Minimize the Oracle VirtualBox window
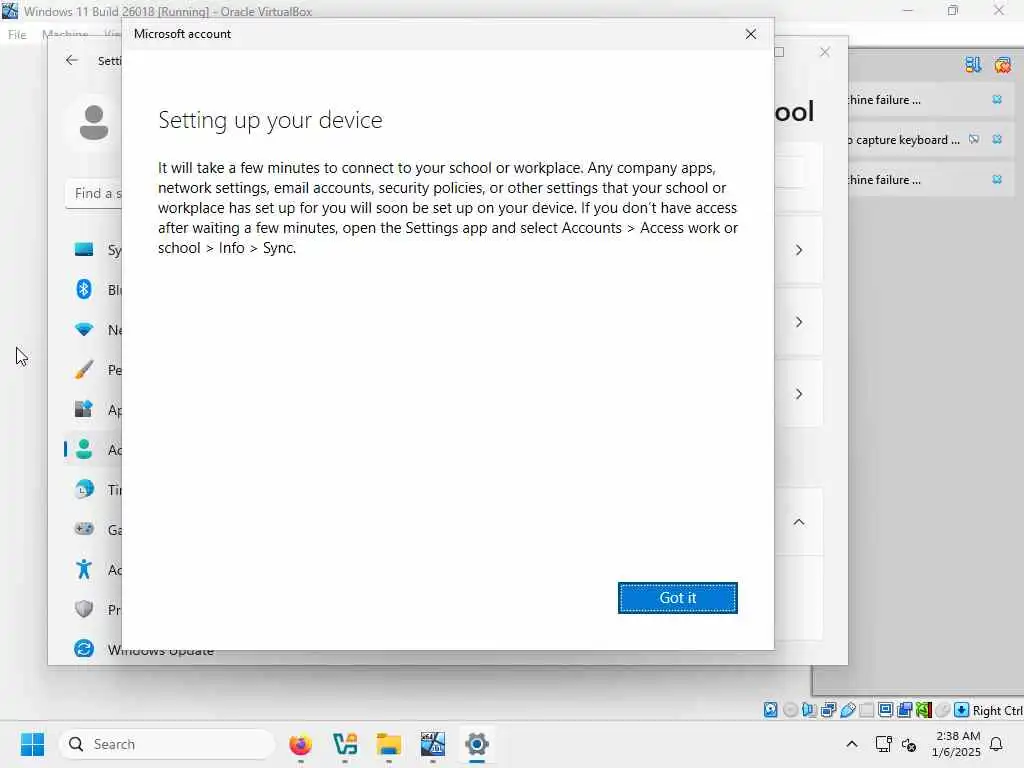Image resolution: width=1024 pixels, height=768 pixels. pos(908,10)
